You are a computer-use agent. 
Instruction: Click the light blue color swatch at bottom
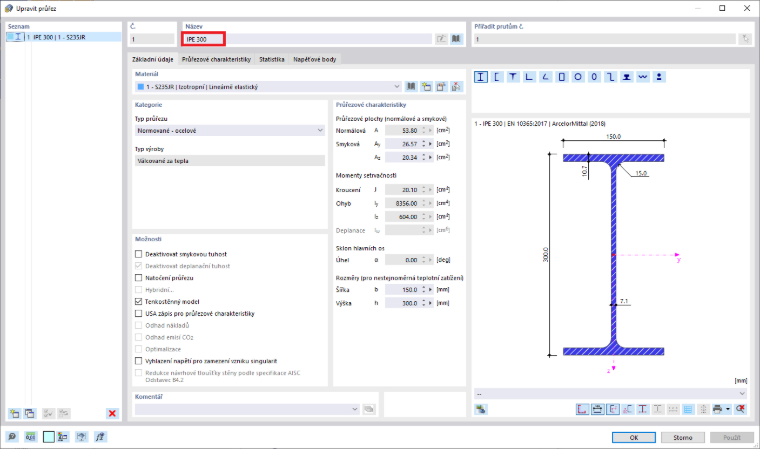coord(48,437)
